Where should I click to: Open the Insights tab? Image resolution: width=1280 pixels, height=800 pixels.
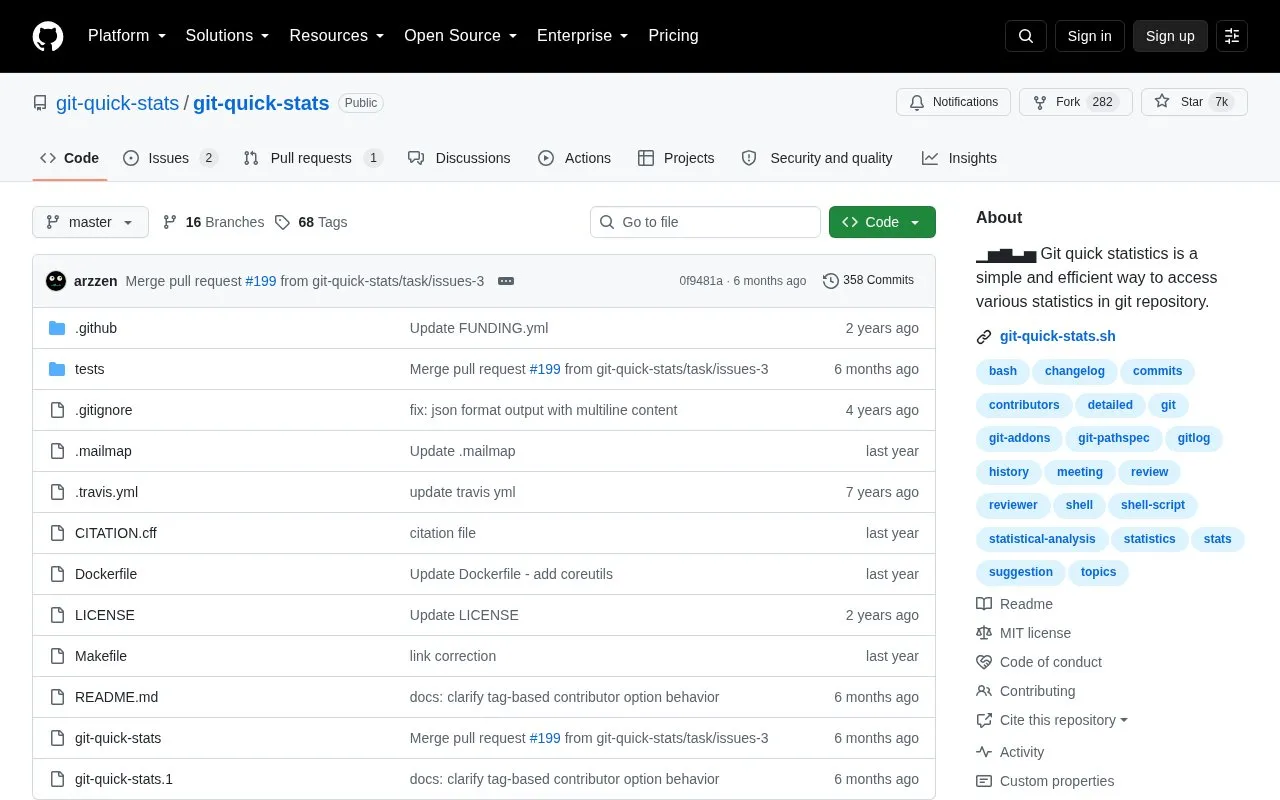coord(959,158)
